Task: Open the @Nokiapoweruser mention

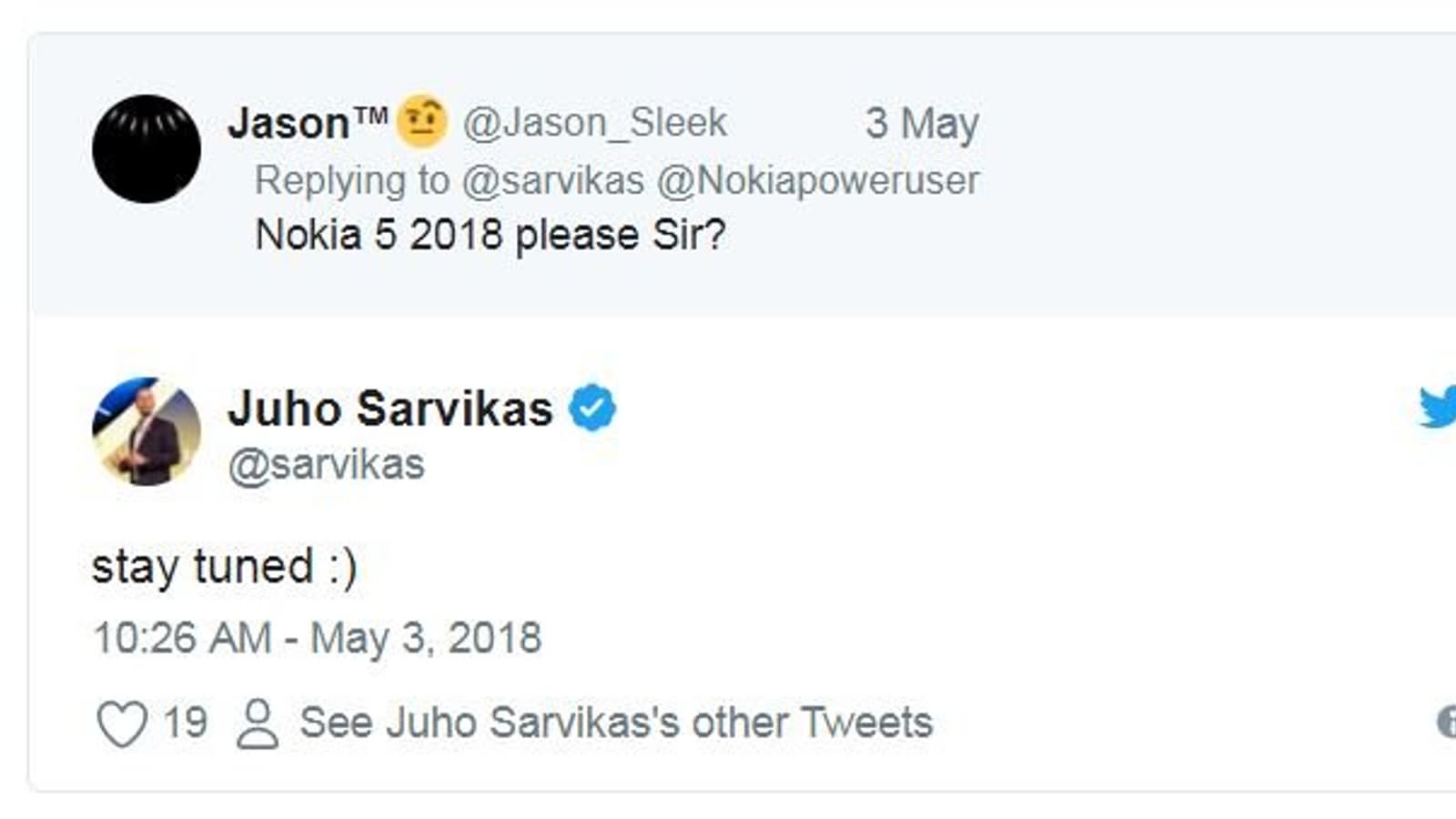Action: [817, 180]
